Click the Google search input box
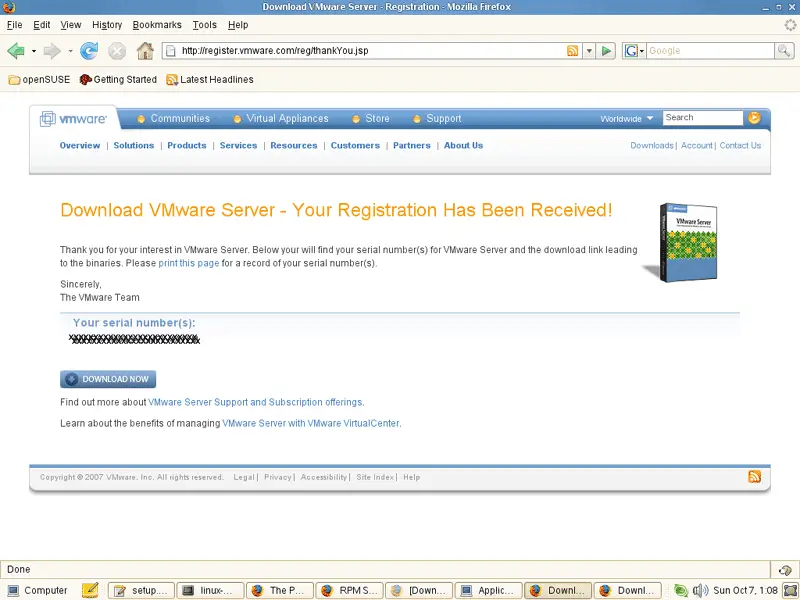 point(710,51)
